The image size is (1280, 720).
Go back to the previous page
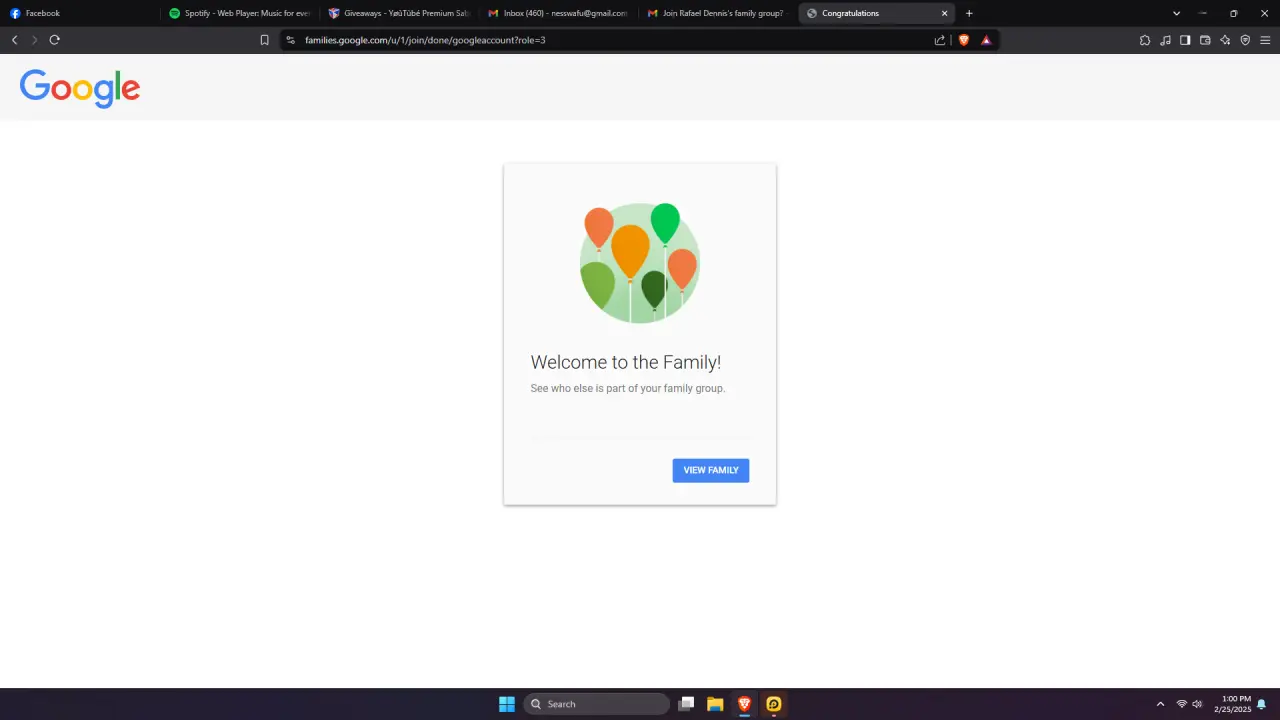14,40
